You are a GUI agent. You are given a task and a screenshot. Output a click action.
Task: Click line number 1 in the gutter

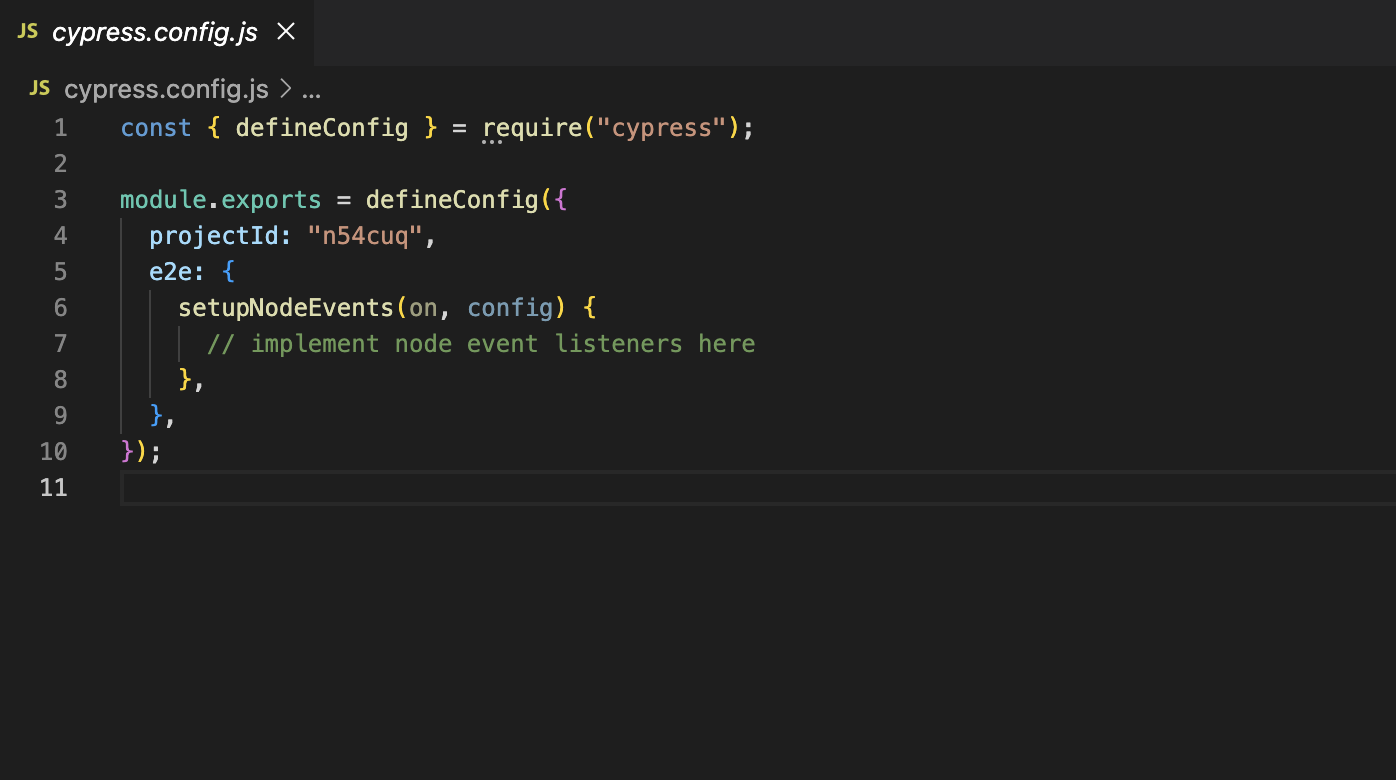pyautogui.click(x=60, y=127)
